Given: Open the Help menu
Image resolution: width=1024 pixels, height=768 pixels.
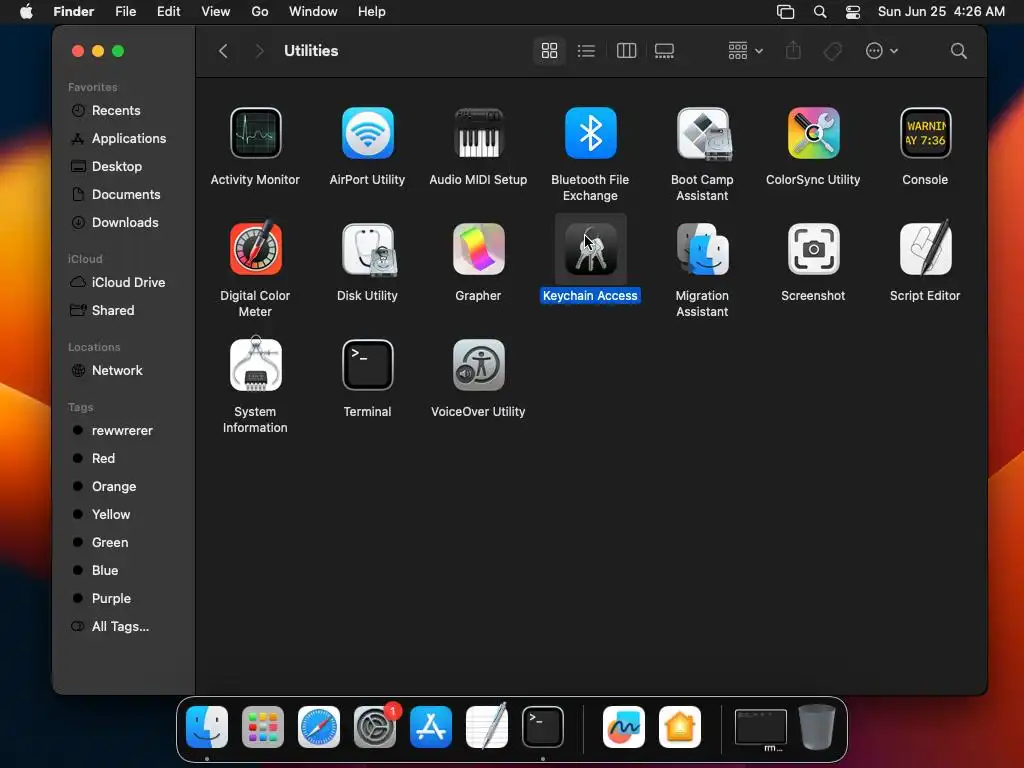Looking at the screenshot, I should pos(372,12).
